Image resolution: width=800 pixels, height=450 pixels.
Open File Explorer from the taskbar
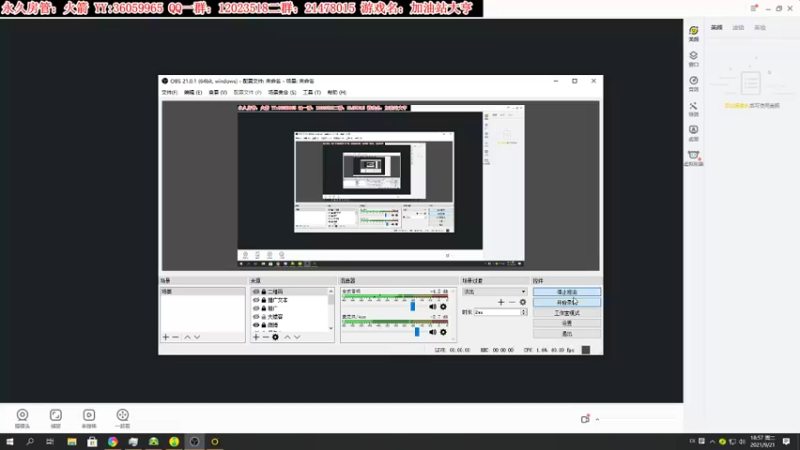point(72,442)
